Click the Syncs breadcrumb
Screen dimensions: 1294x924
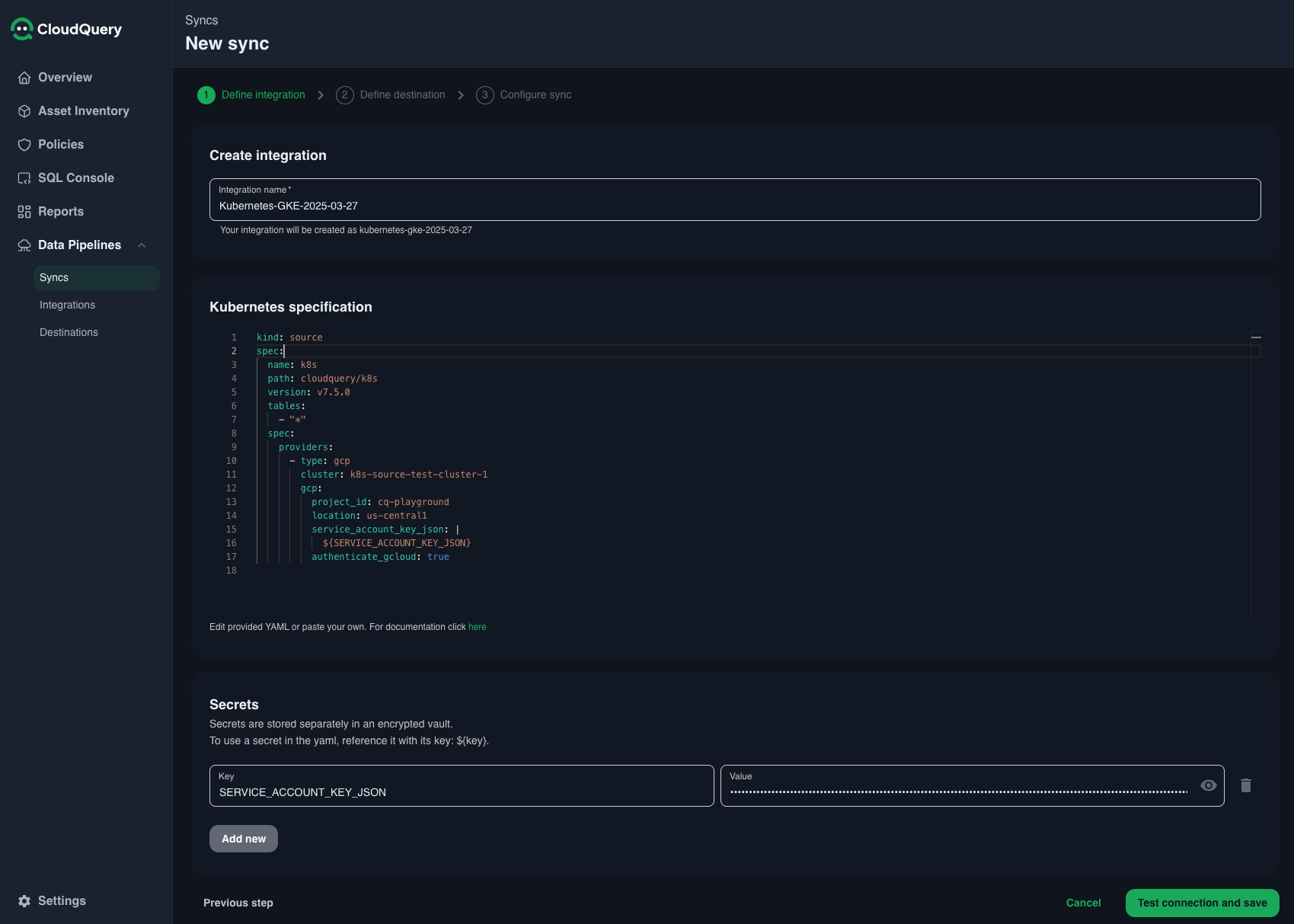[202, 21]
